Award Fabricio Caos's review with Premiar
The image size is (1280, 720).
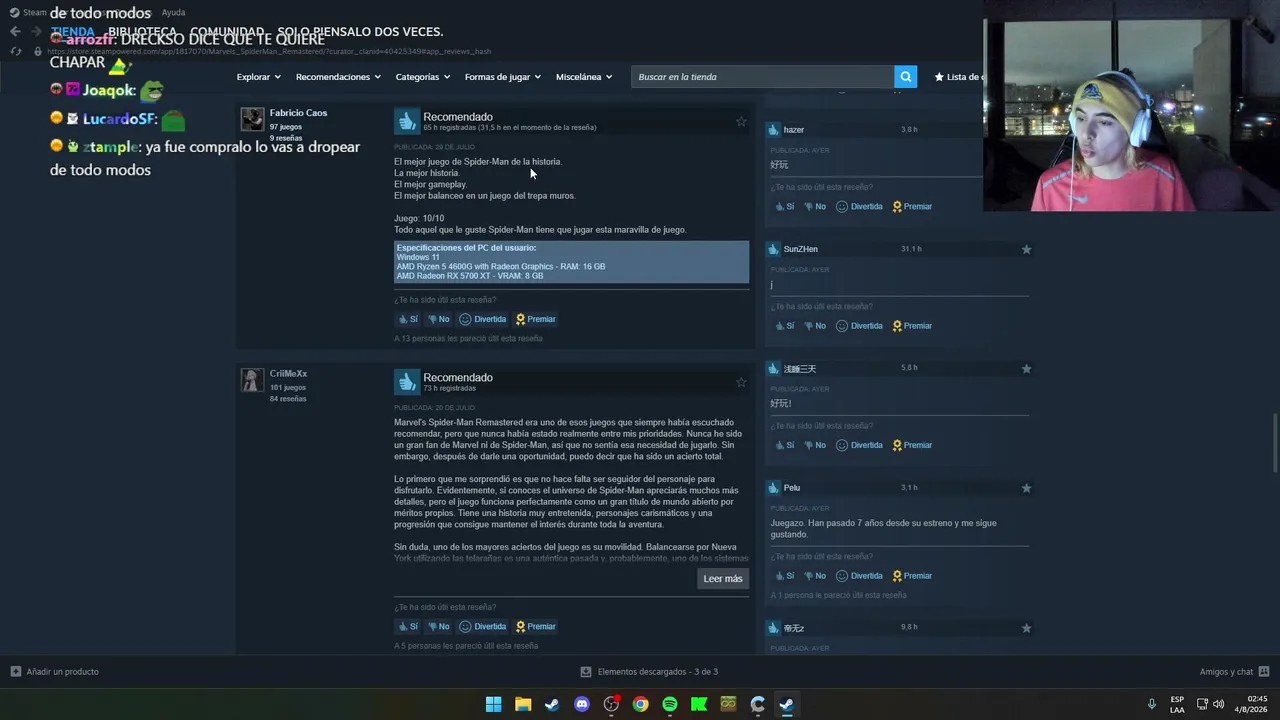coord(535,319)
